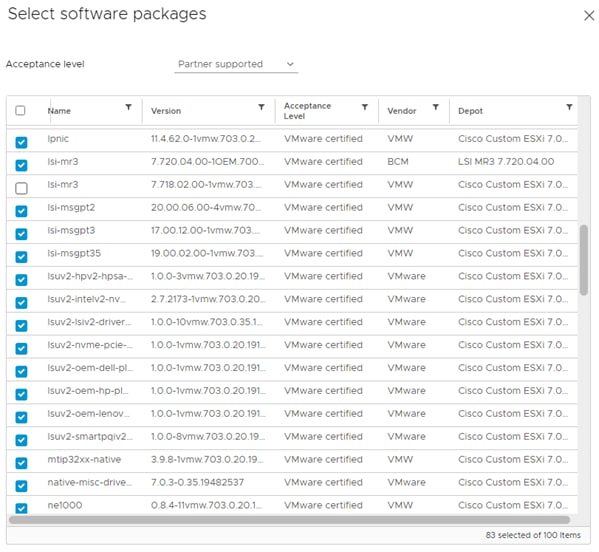Click version 7.720.04.00-1OEM.700 cell
This screenshot has width=599, height=552.
pos(207,162)
